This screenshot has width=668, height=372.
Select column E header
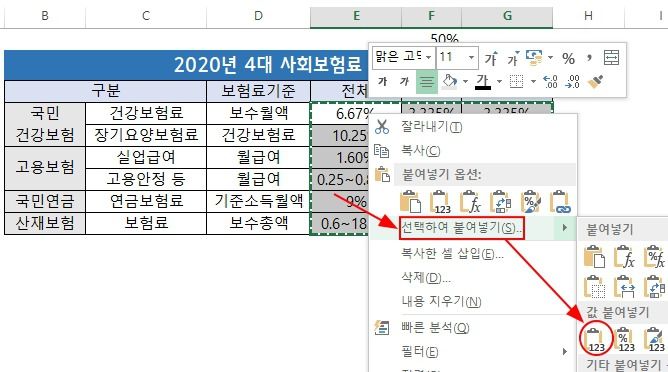pyautogui.click(x=356, y=16)
